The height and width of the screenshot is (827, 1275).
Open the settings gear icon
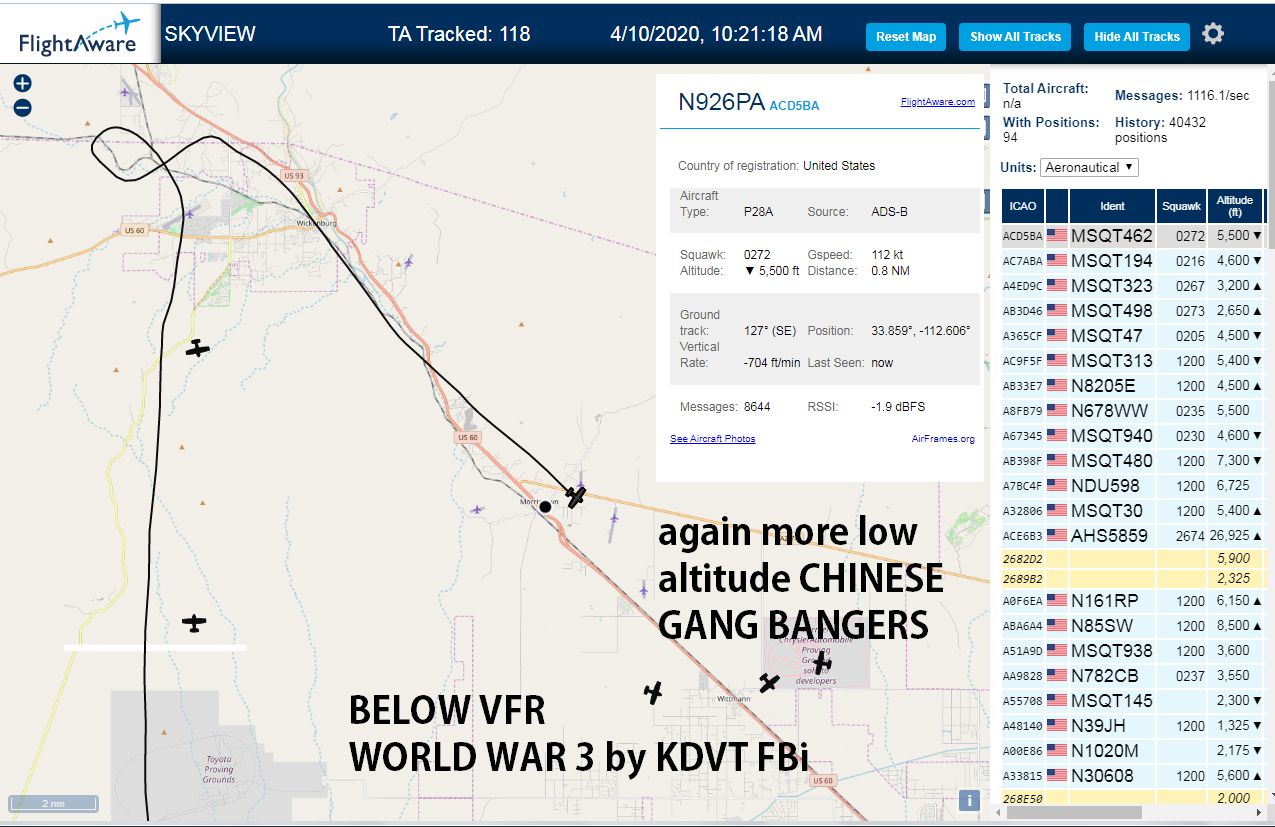[x=1213, y=34]
